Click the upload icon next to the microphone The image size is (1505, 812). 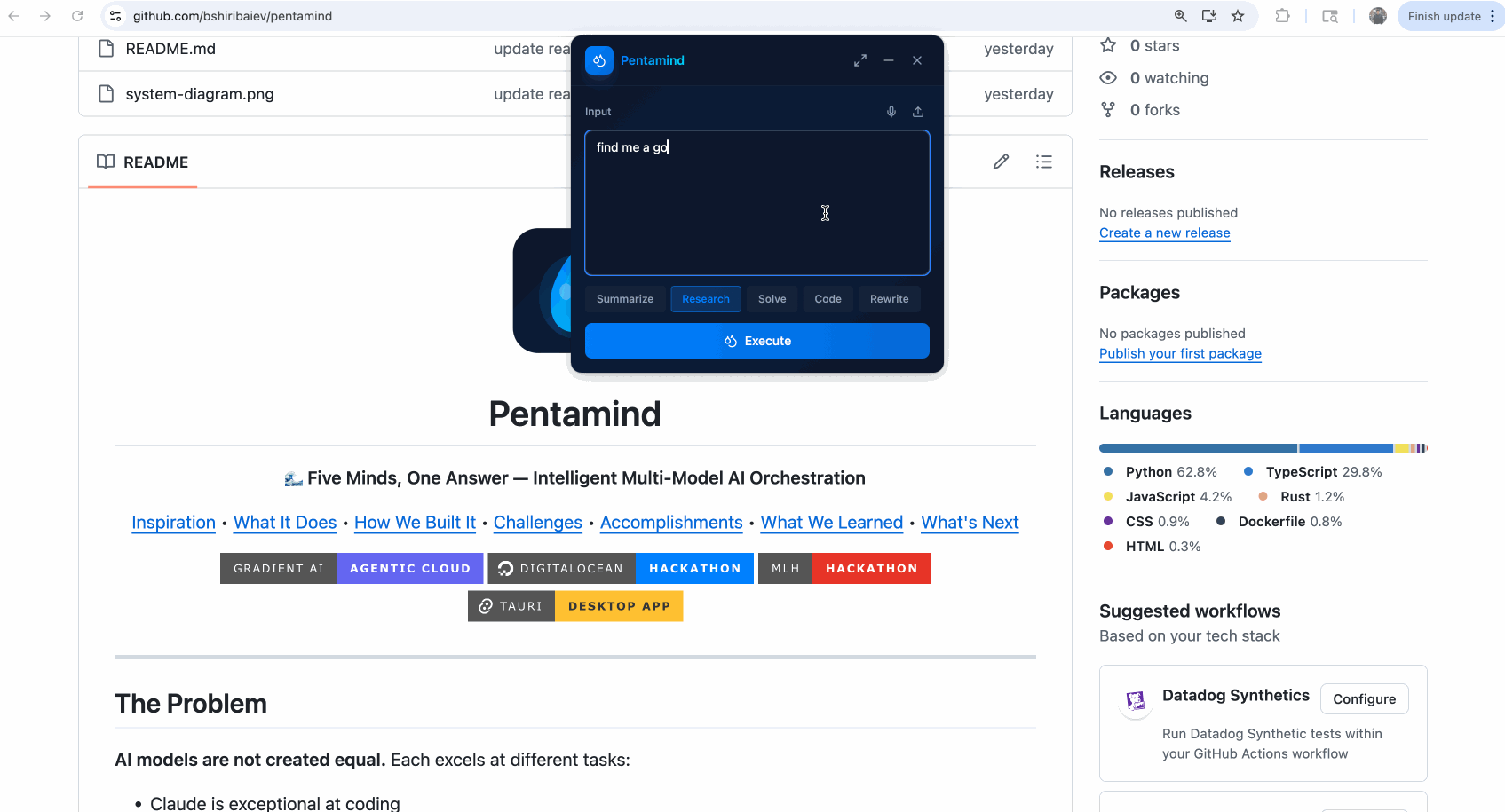click(x=917, y=112)
